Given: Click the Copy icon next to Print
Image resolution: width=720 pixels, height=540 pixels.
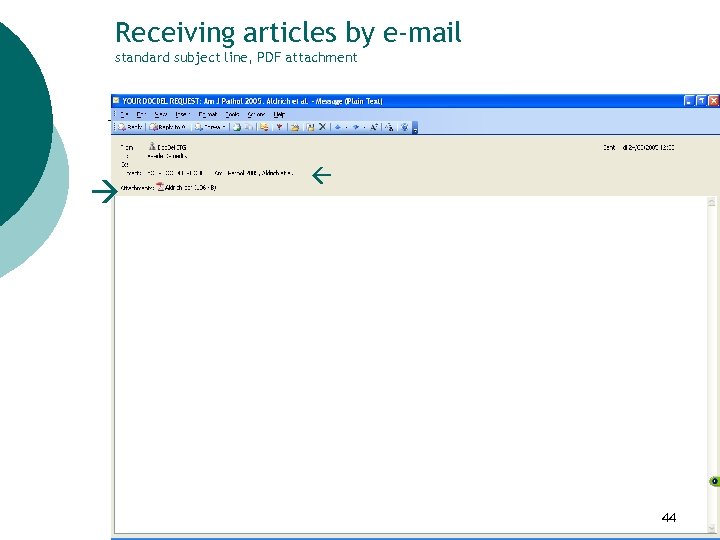Looking at the screenshot, I should point(249,127).
